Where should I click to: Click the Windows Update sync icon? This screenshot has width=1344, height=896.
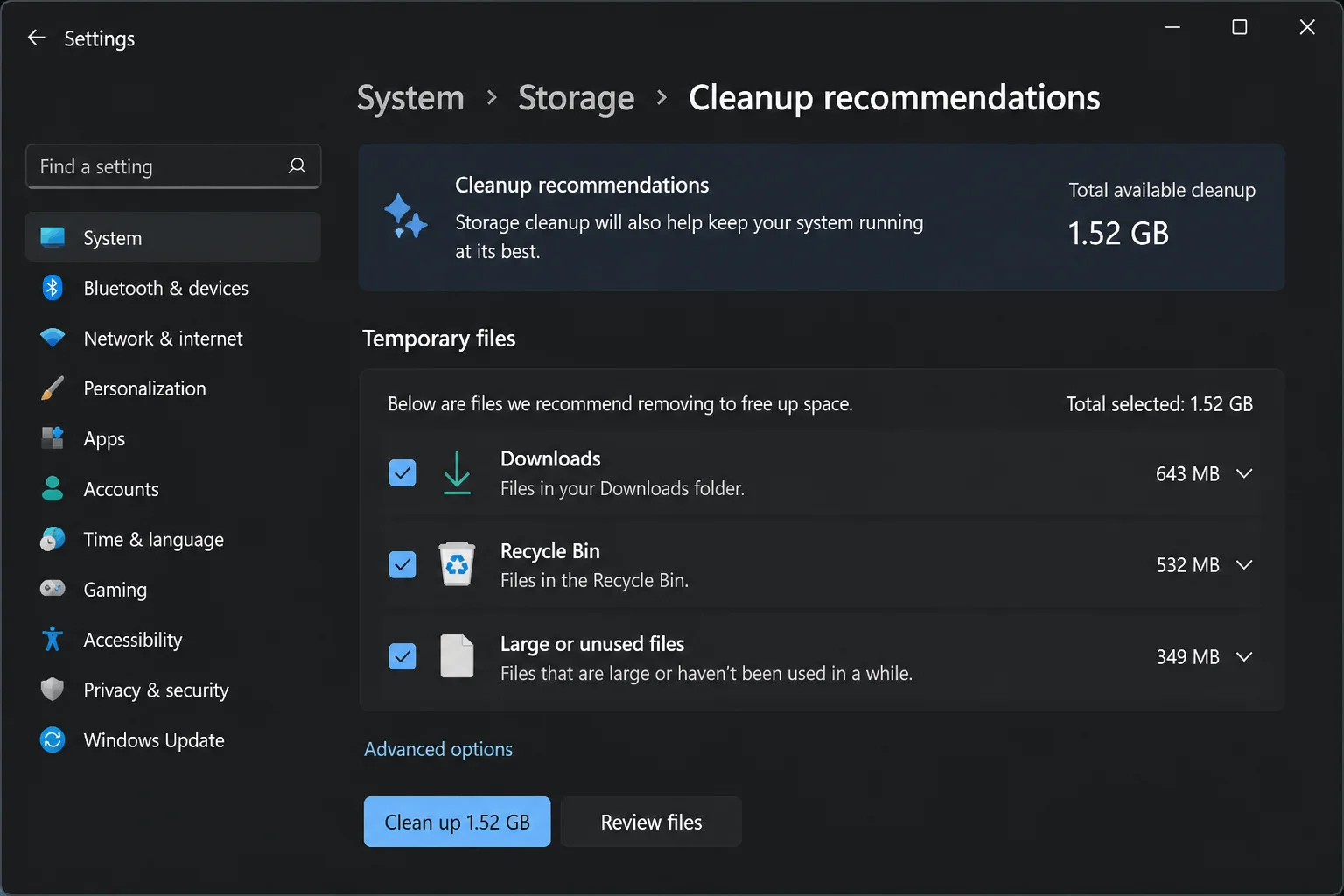coord(52,740)
